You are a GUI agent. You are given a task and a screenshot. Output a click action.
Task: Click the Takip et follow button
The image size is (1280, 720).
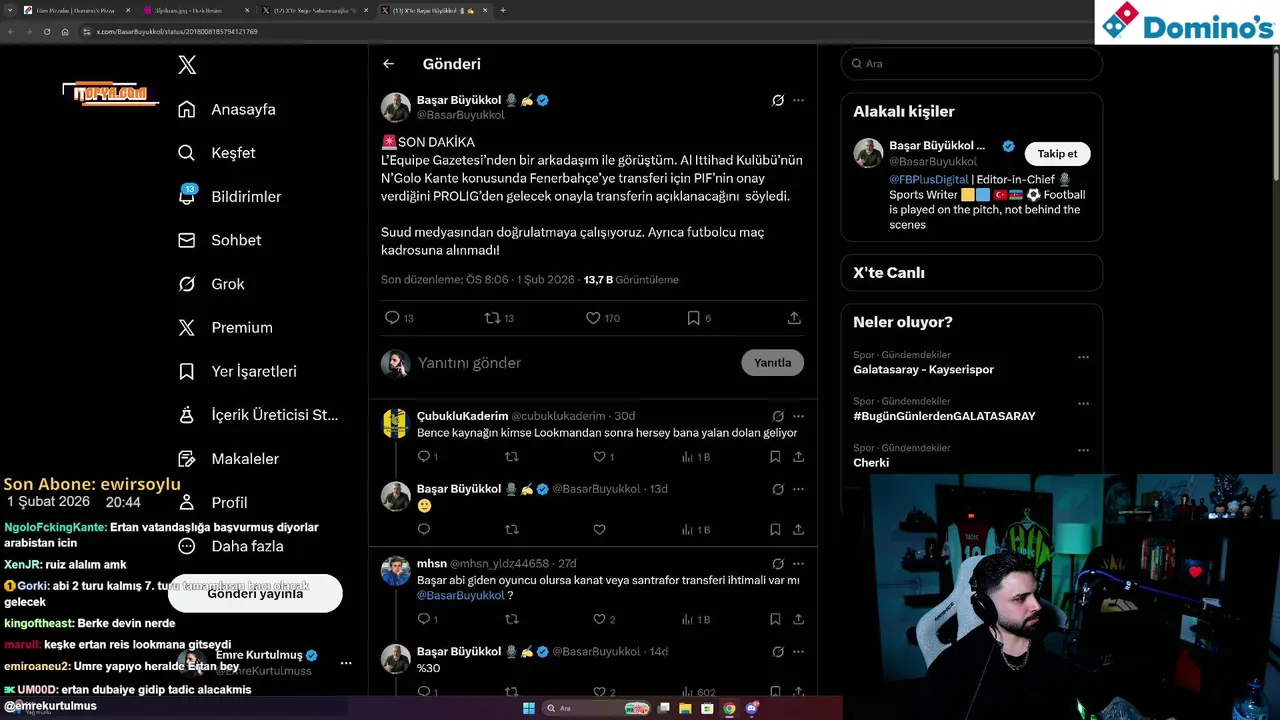coord(1057,154)
